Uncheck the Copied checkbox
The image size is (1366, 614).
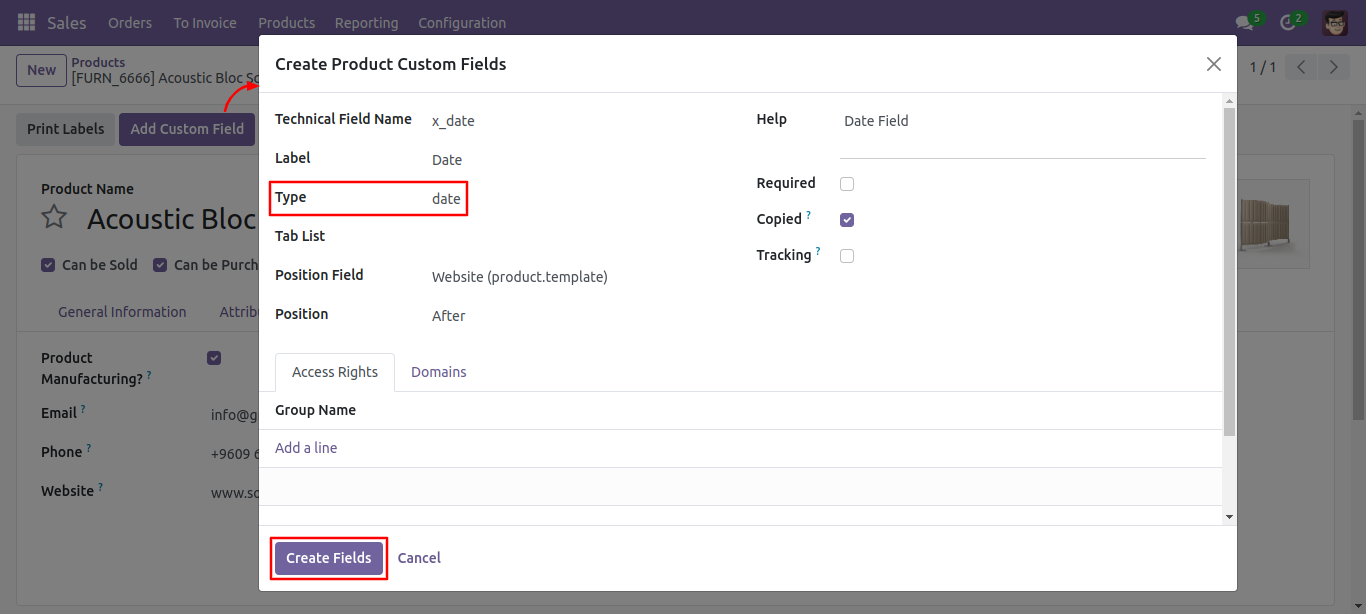click(847, 220)
